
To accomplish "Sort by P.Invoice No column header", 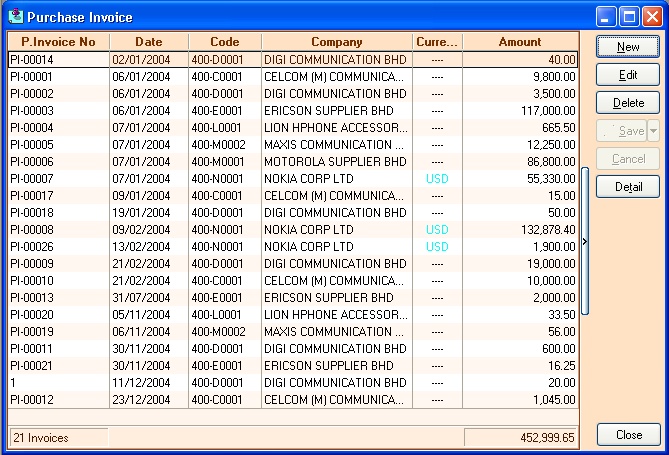I will [x=58, y=42].
